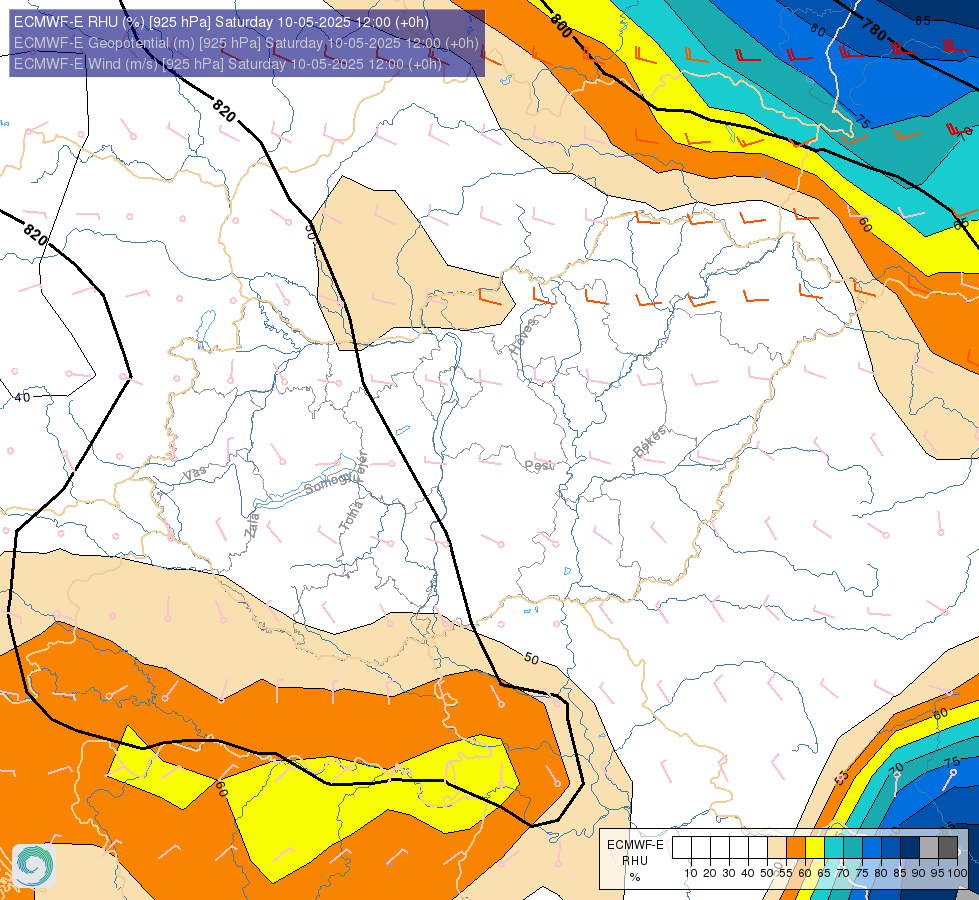The height and width of the screenshot is (900, 979).
Task: Click the 'Békés' county label
Action: coord(650,442)
